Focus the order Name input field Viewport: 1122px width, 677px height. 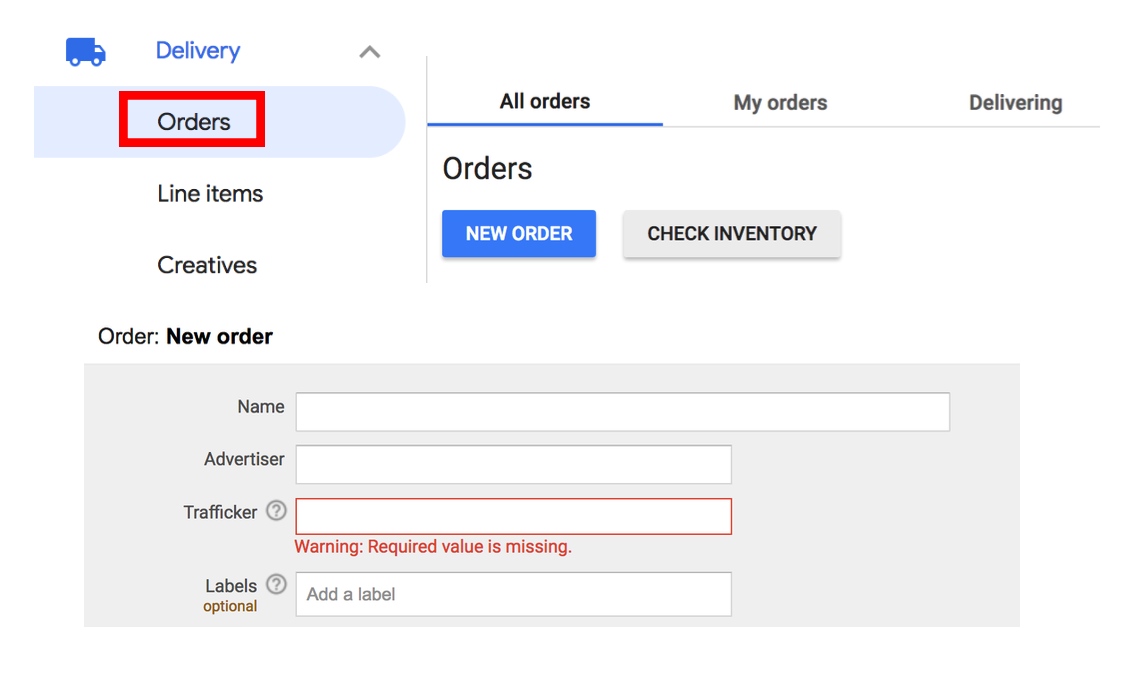coord(623,411)
